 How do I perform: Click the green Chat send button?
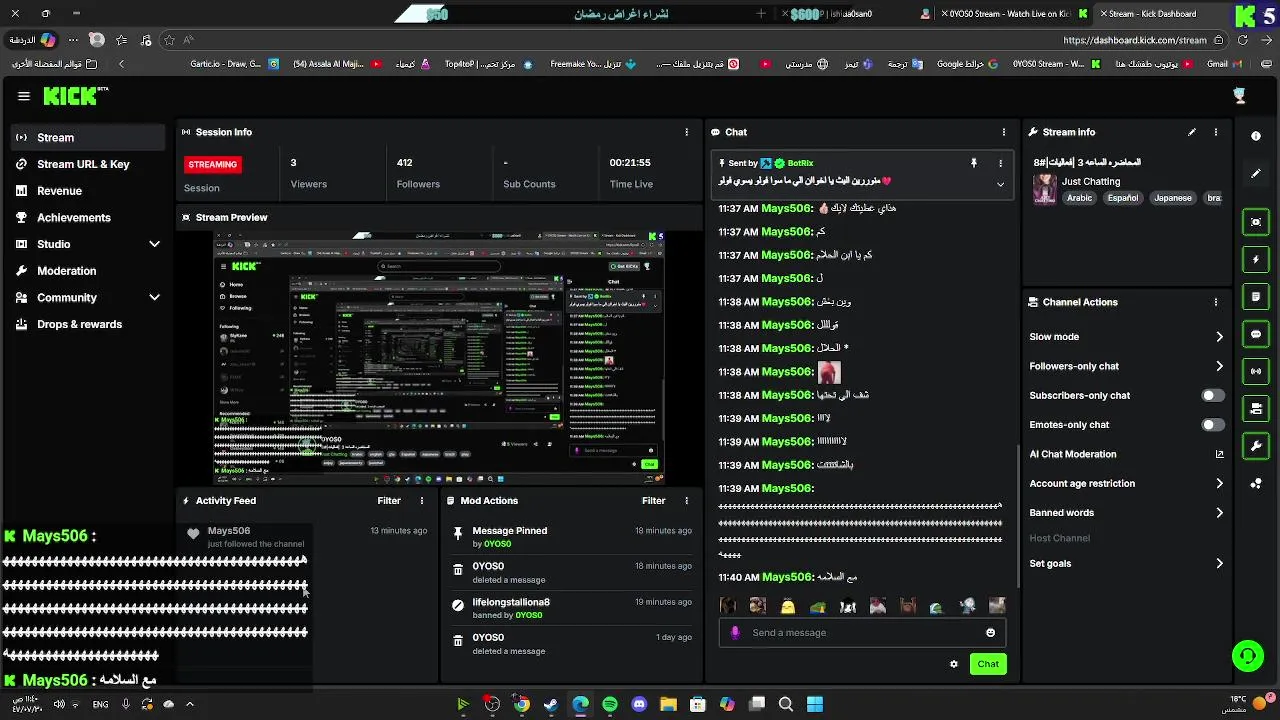coord(988,664)
